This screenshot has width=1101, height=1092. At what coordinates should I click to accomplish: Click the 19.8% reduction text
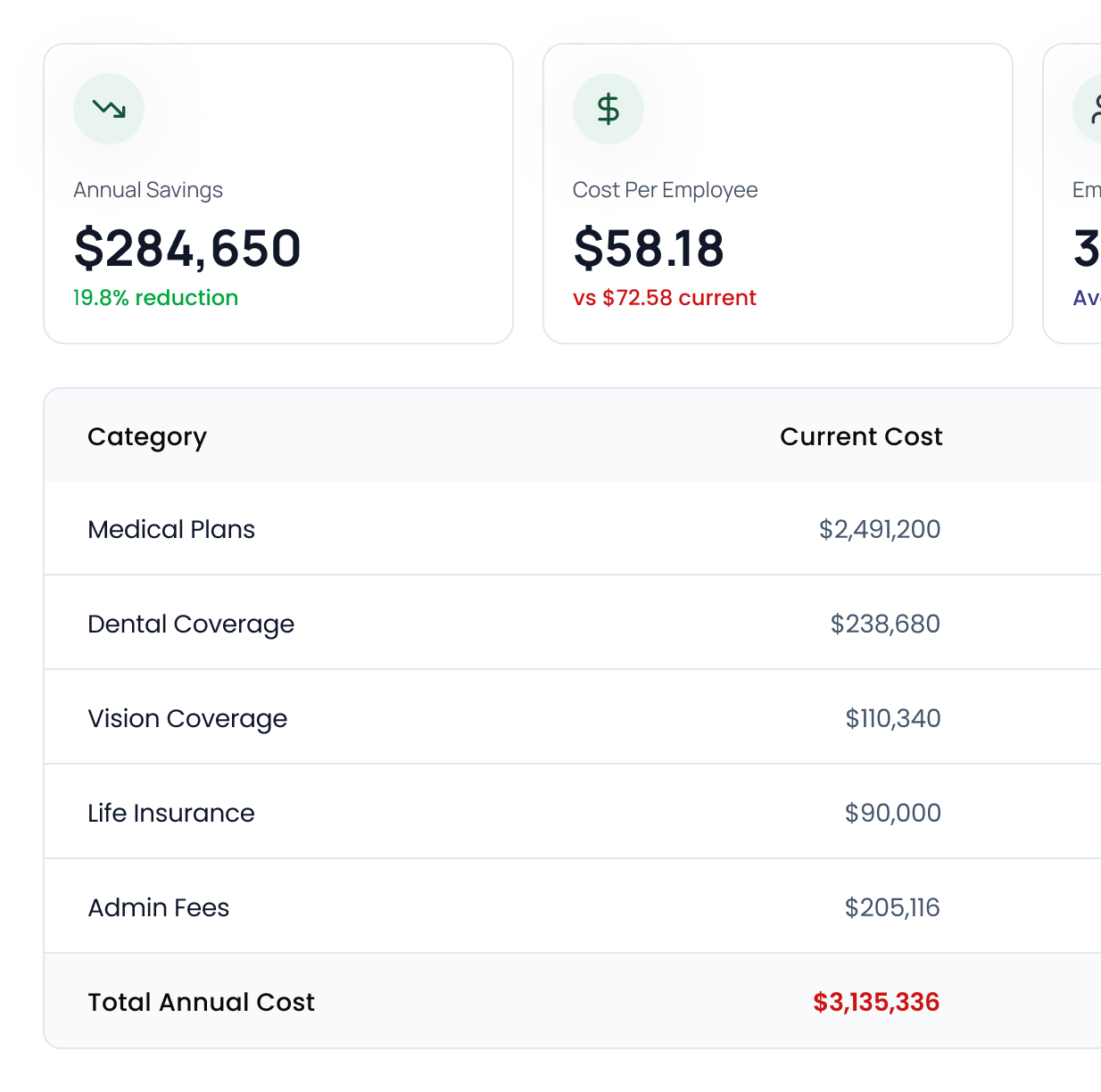click(155, 298)
